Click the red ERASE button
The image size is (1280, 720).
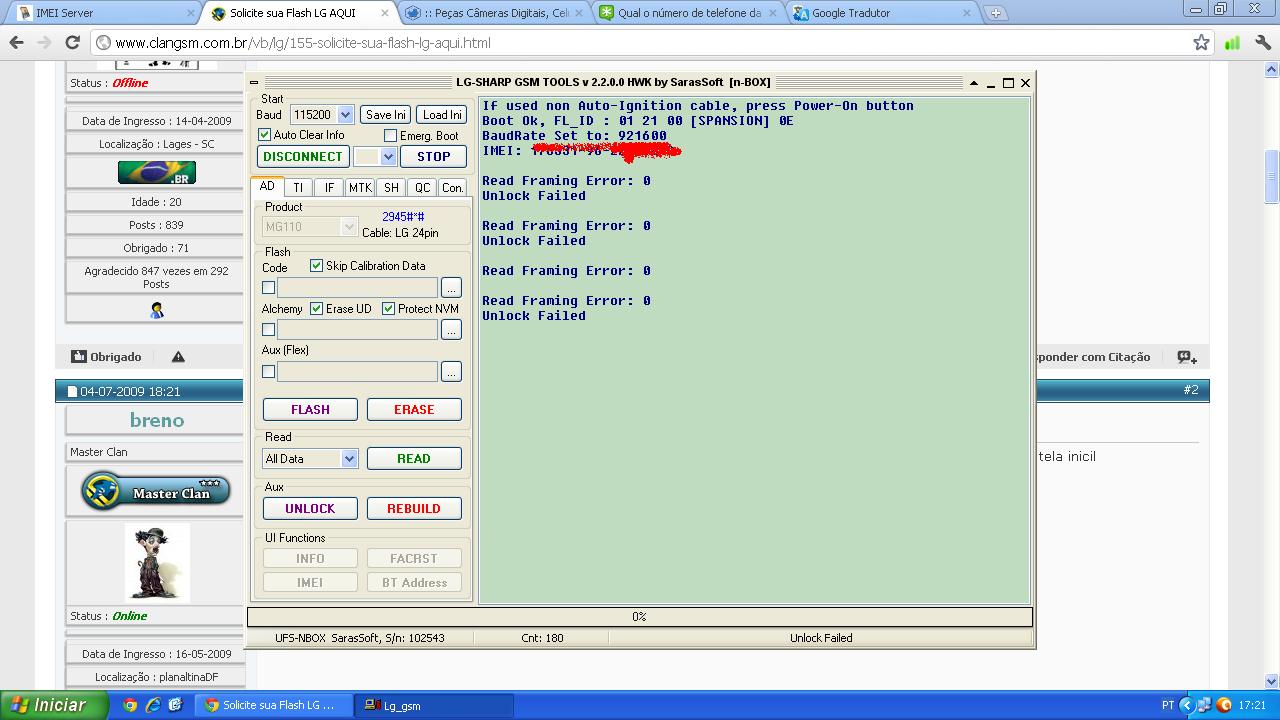[414, 409]
